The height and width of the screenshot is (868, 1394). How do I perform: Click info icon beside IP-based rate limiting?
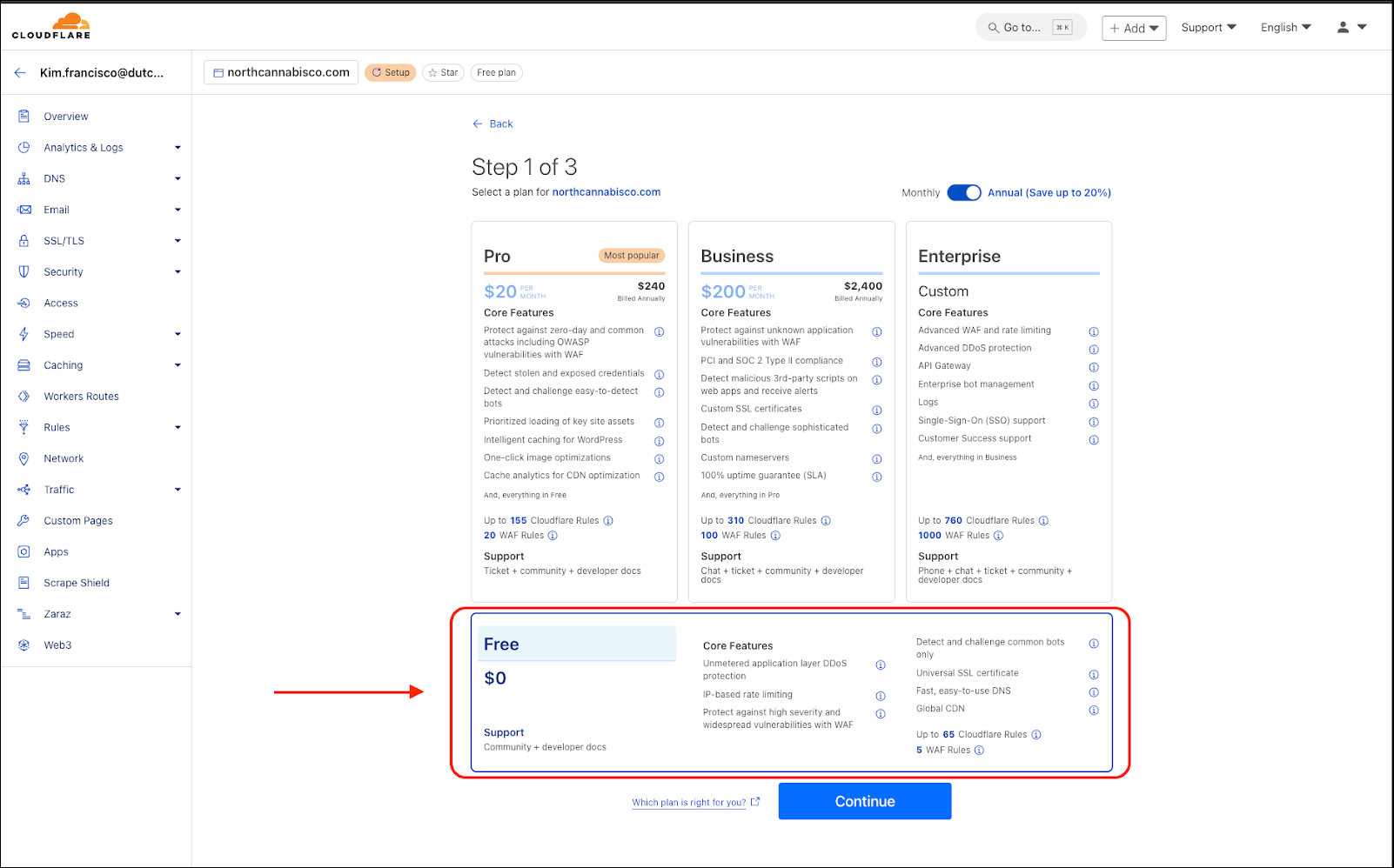pyautogui.click(x=881, y=696)
